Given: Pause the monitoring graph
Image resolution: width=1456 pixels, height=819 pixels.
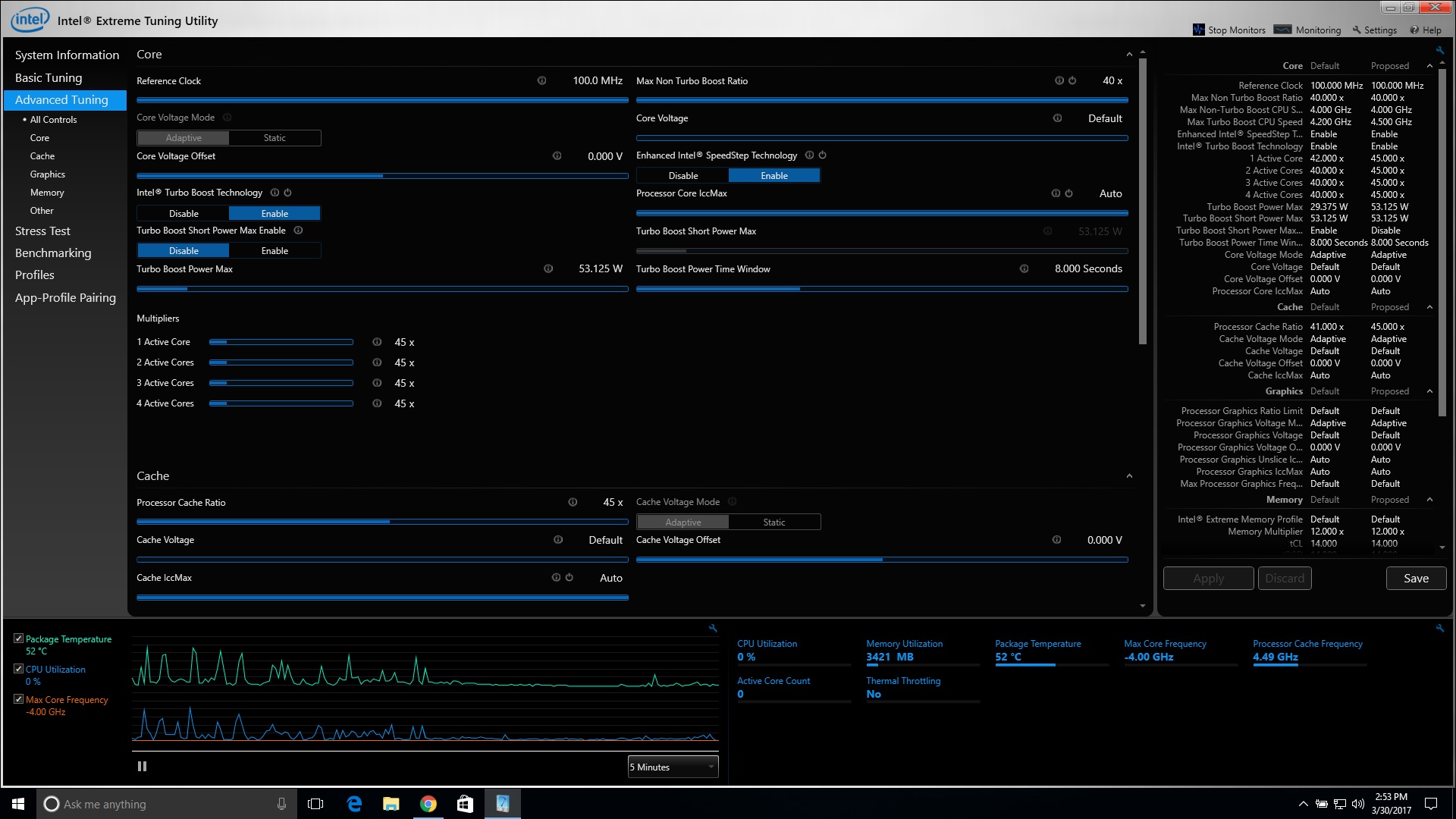Looking at the screenshot, I should pyautogui.click(x=142, y=767).
